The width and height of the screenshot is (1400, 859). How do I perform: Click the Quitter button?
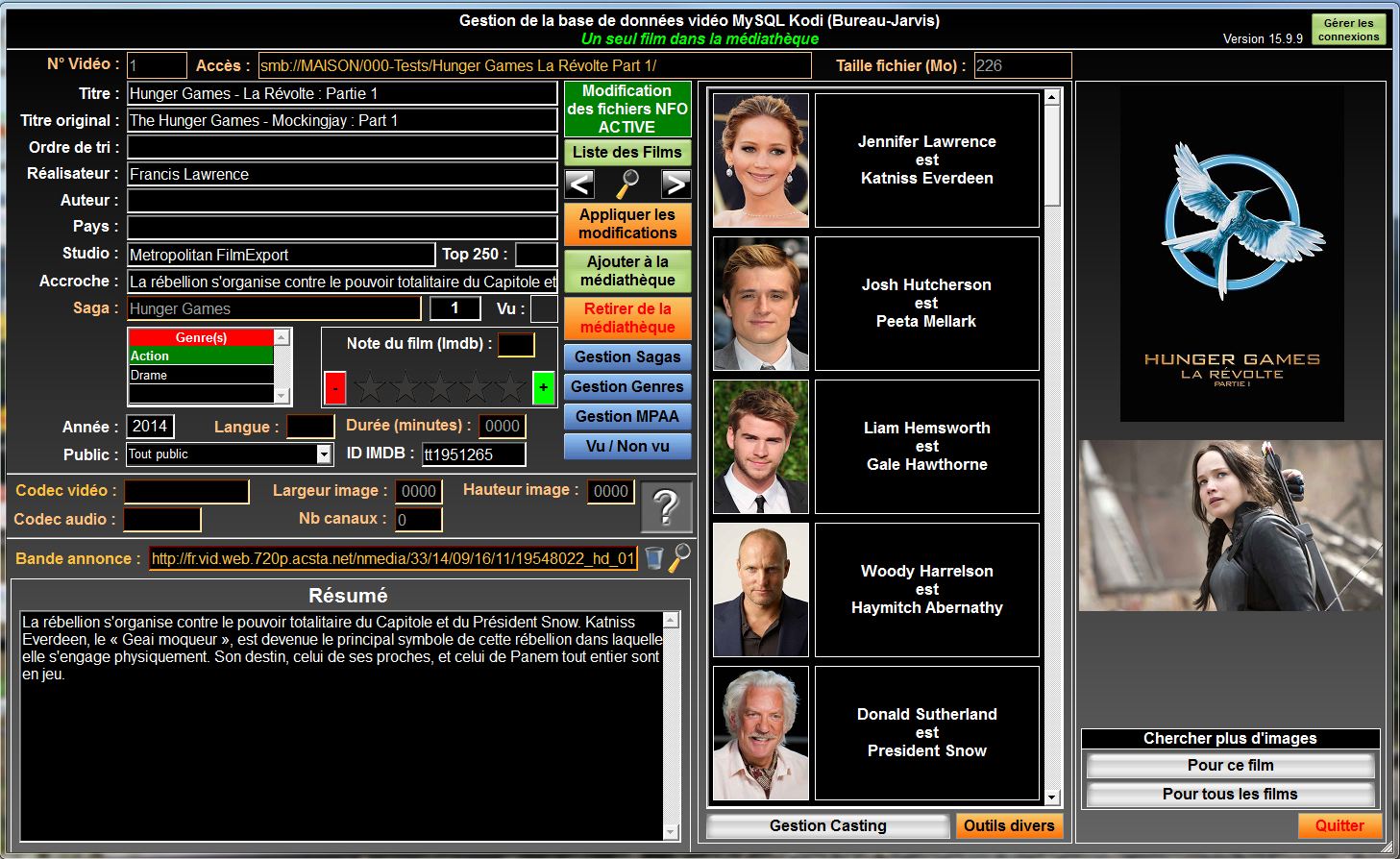pyautogui.click(x=1339, y=825)
